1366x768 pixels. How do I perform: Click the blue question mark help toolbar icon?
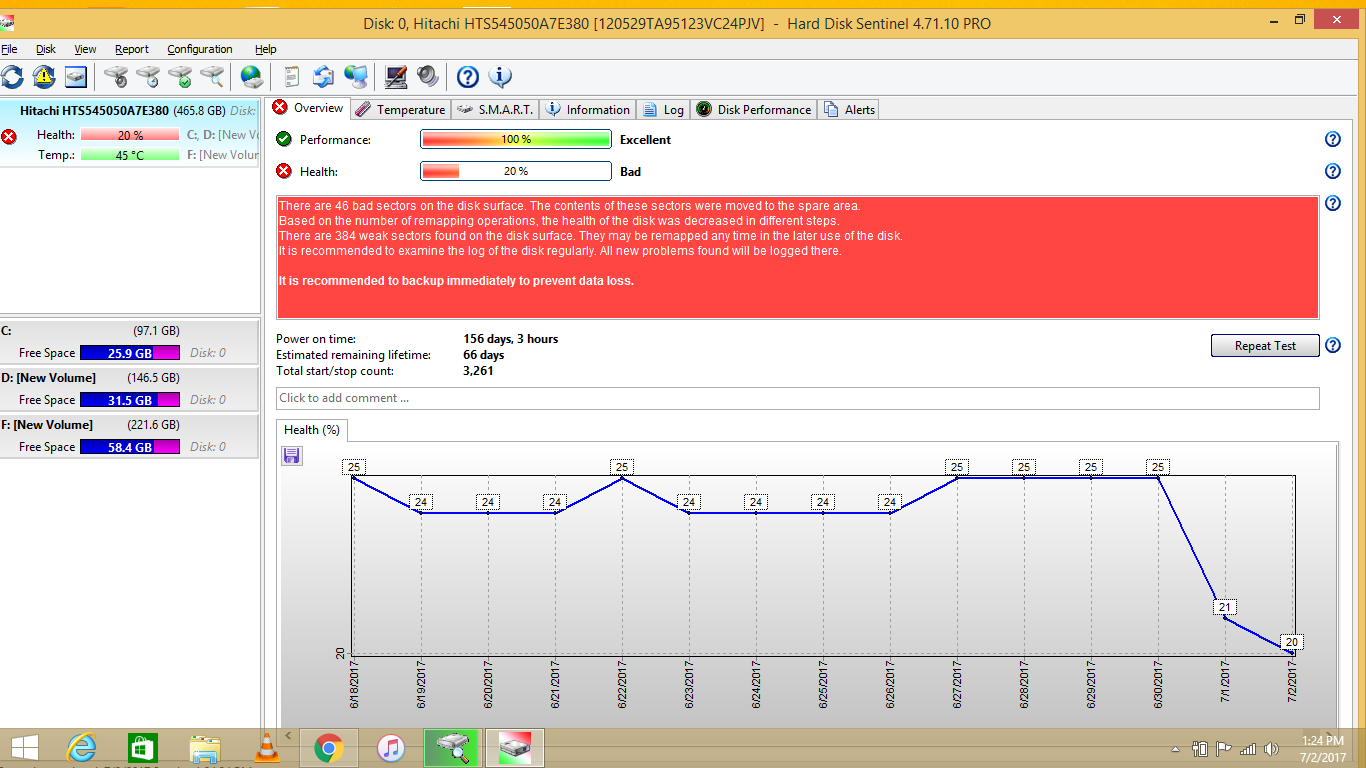(x=468, y=76)
